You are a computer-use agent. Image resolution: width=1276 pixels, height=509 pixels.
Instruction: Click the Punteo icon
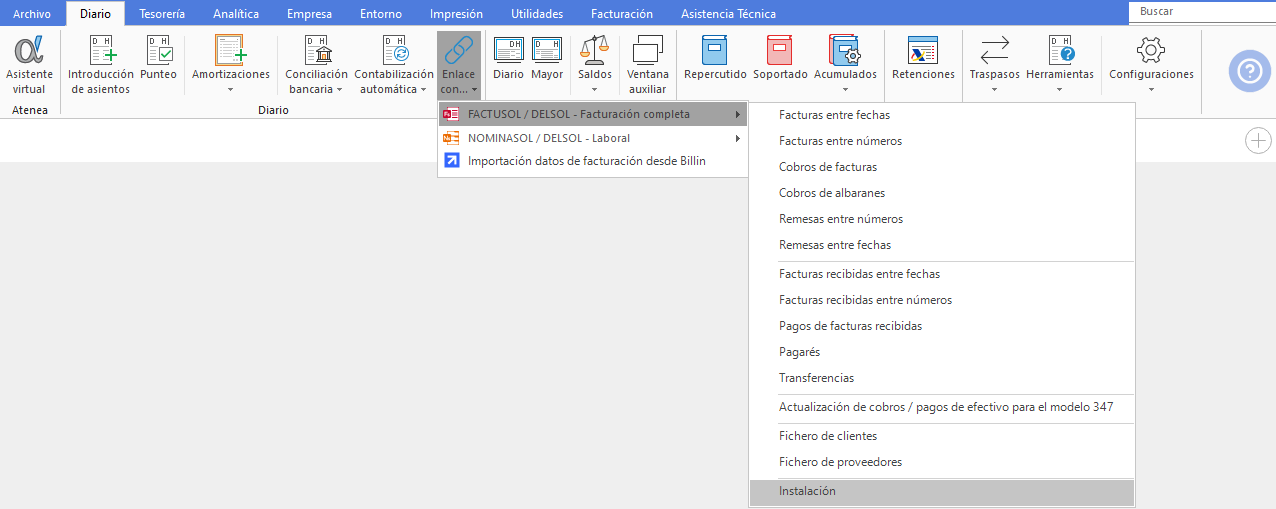tap(158, 50)
